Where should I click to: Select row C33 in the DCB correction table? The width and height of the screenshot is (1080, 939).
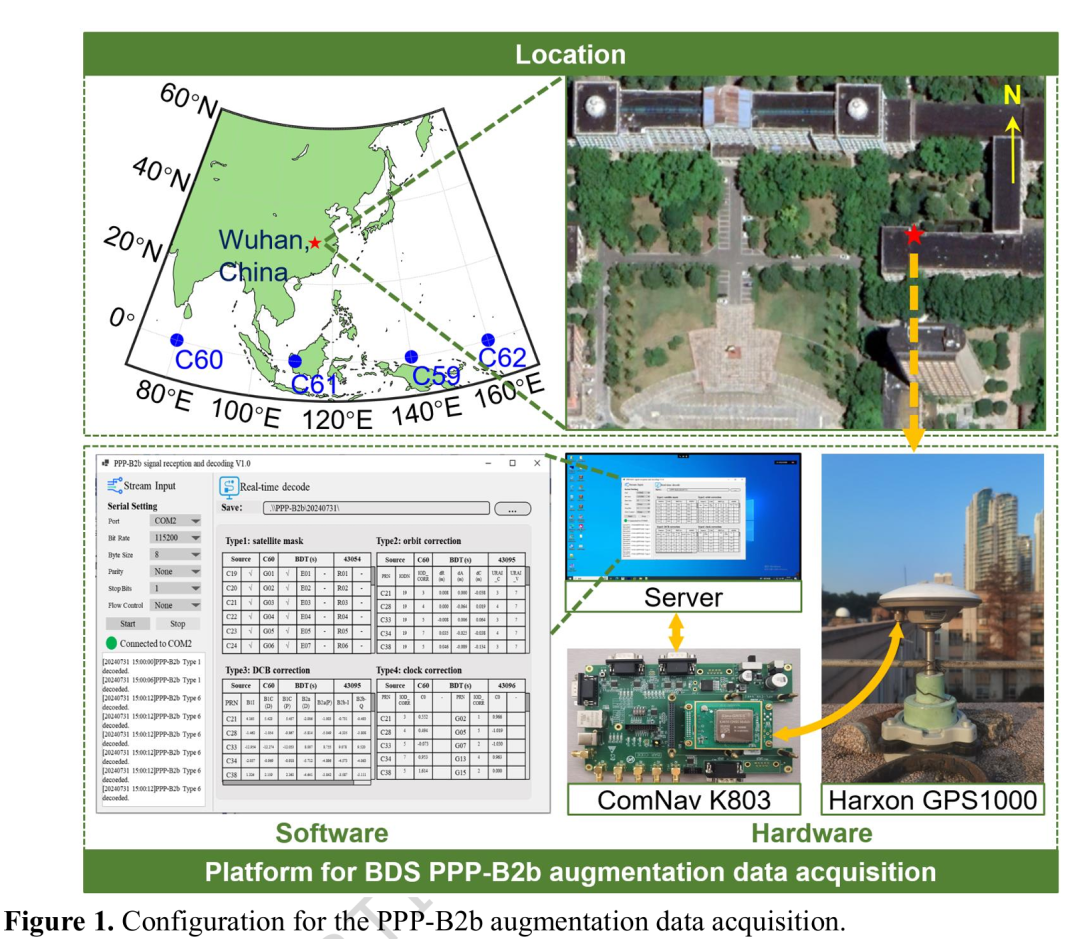pyautogui.click(x=297, y=747)
